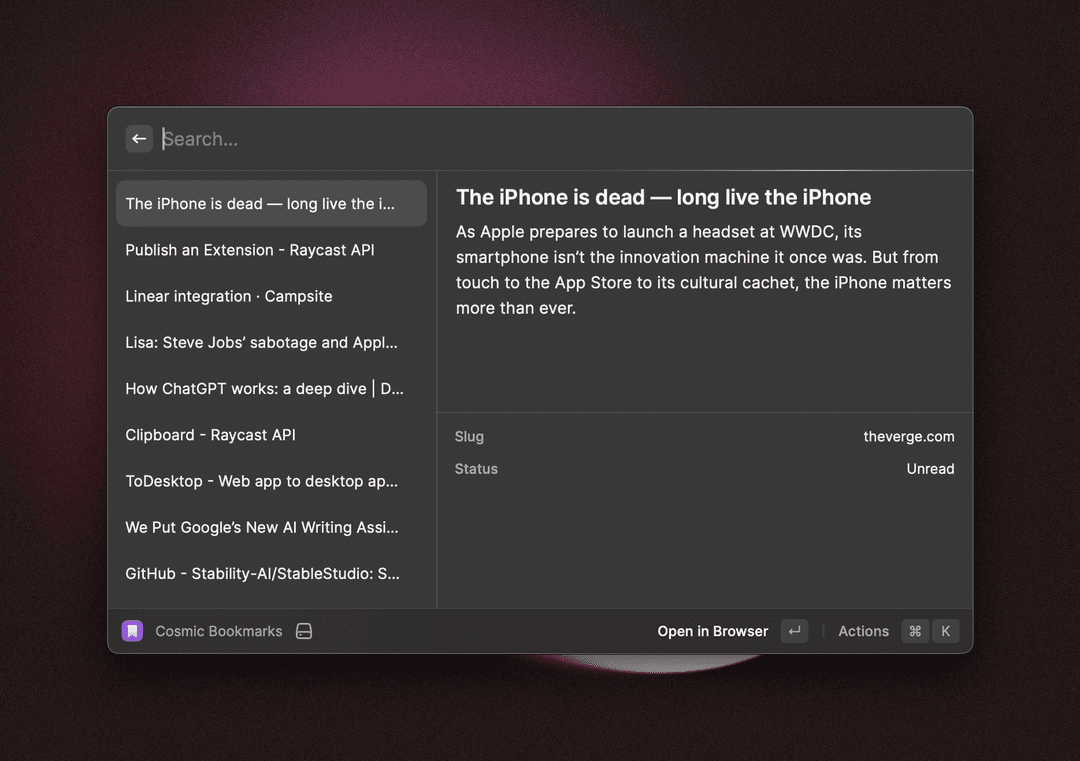Pick the "Clipboard - Raycast API" bookmark

[x=271, y=435]
